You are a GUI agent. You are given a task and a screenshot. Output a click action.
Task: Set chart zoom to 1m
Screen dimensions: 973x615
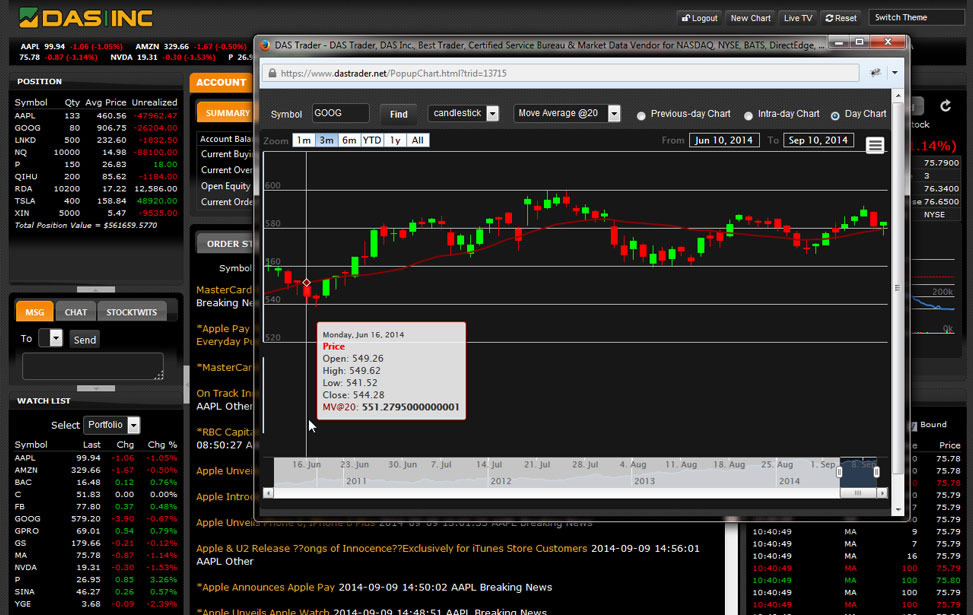[303, 140]
